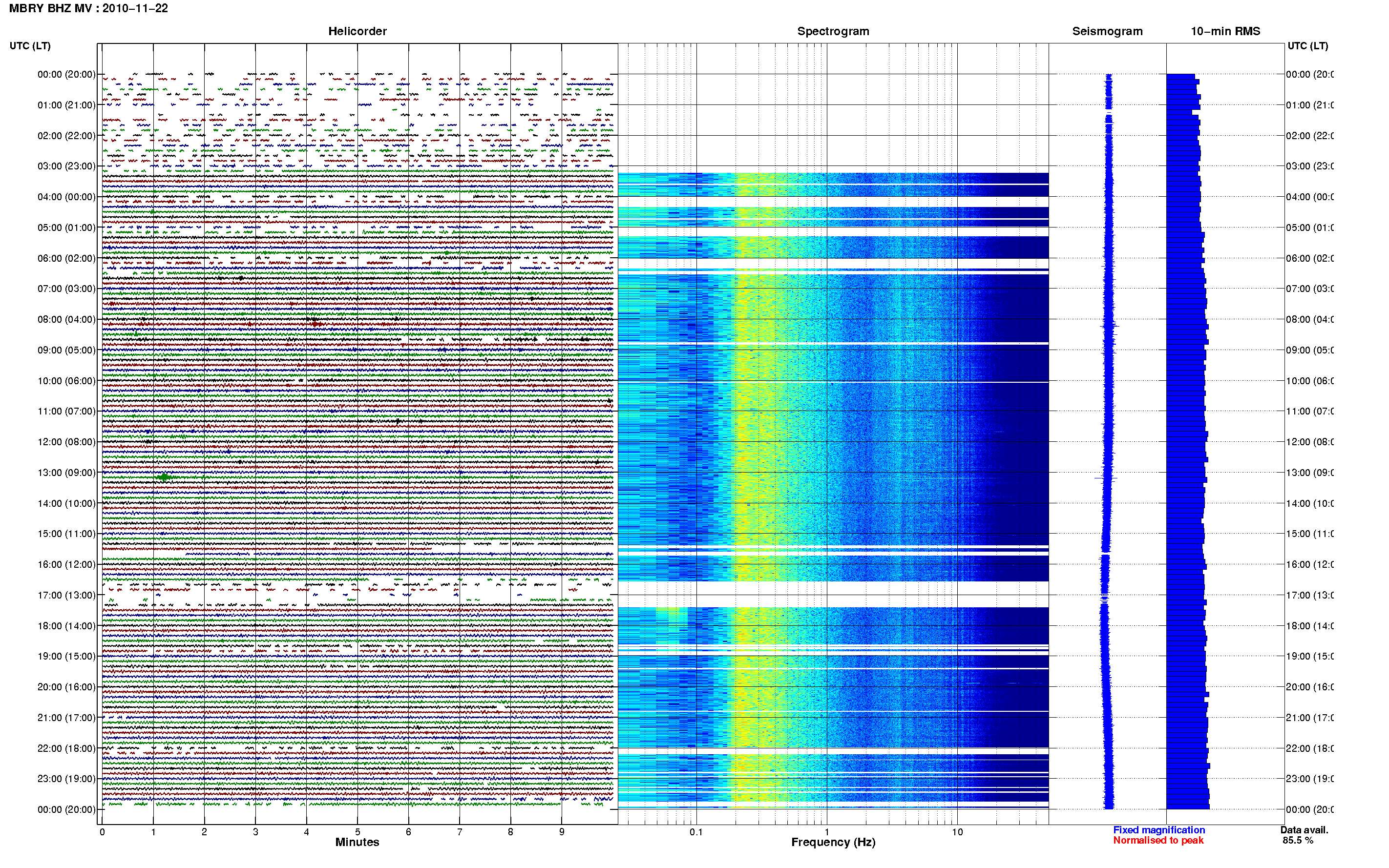Select '15:00 (11:00)' on the left time axis
The image size is (1389, 868).
[66, 534]
